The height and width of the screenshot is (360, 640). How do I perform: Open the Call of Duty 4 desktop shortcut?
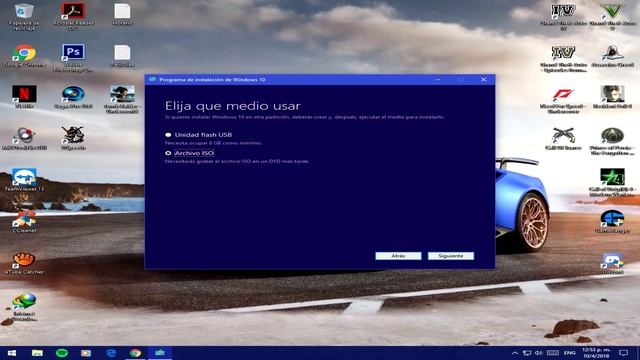[612, 182]
